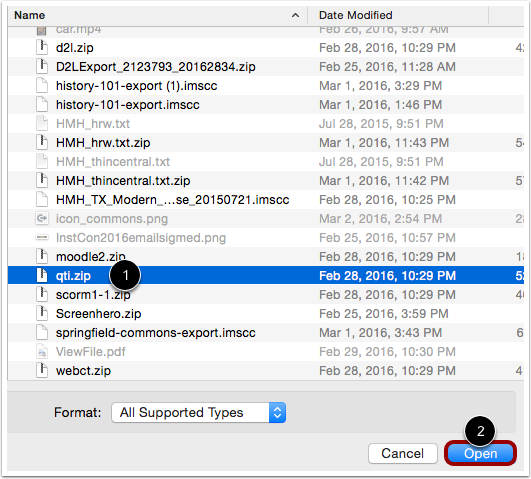531x479 pixels.
Task: Click date Mar 1, 2016, 1:46 PM
Action: 380,105
